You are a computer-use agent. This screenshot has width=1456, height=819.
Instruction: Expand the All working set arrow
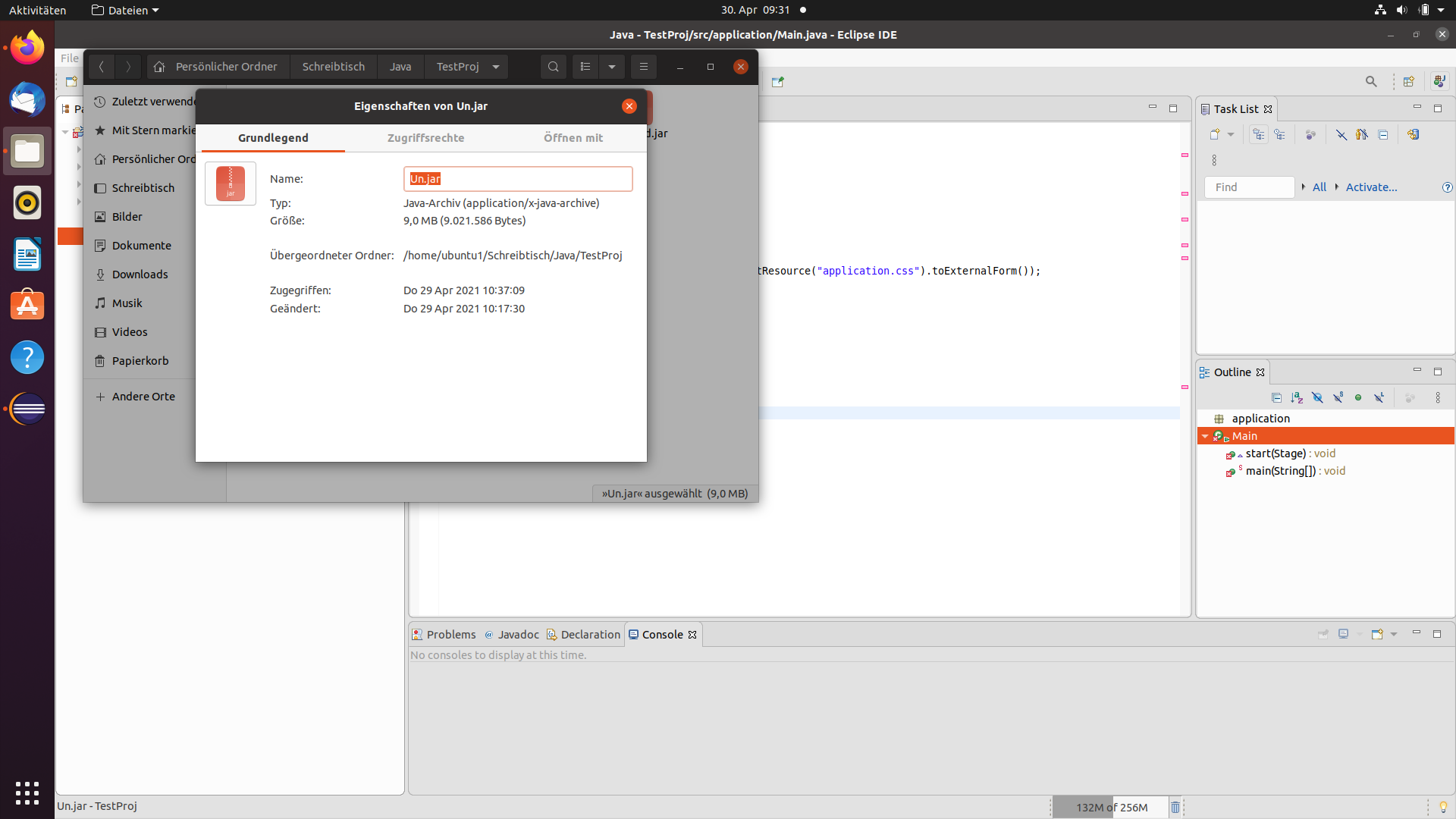pyautogui.click(x=1303, y=187)
